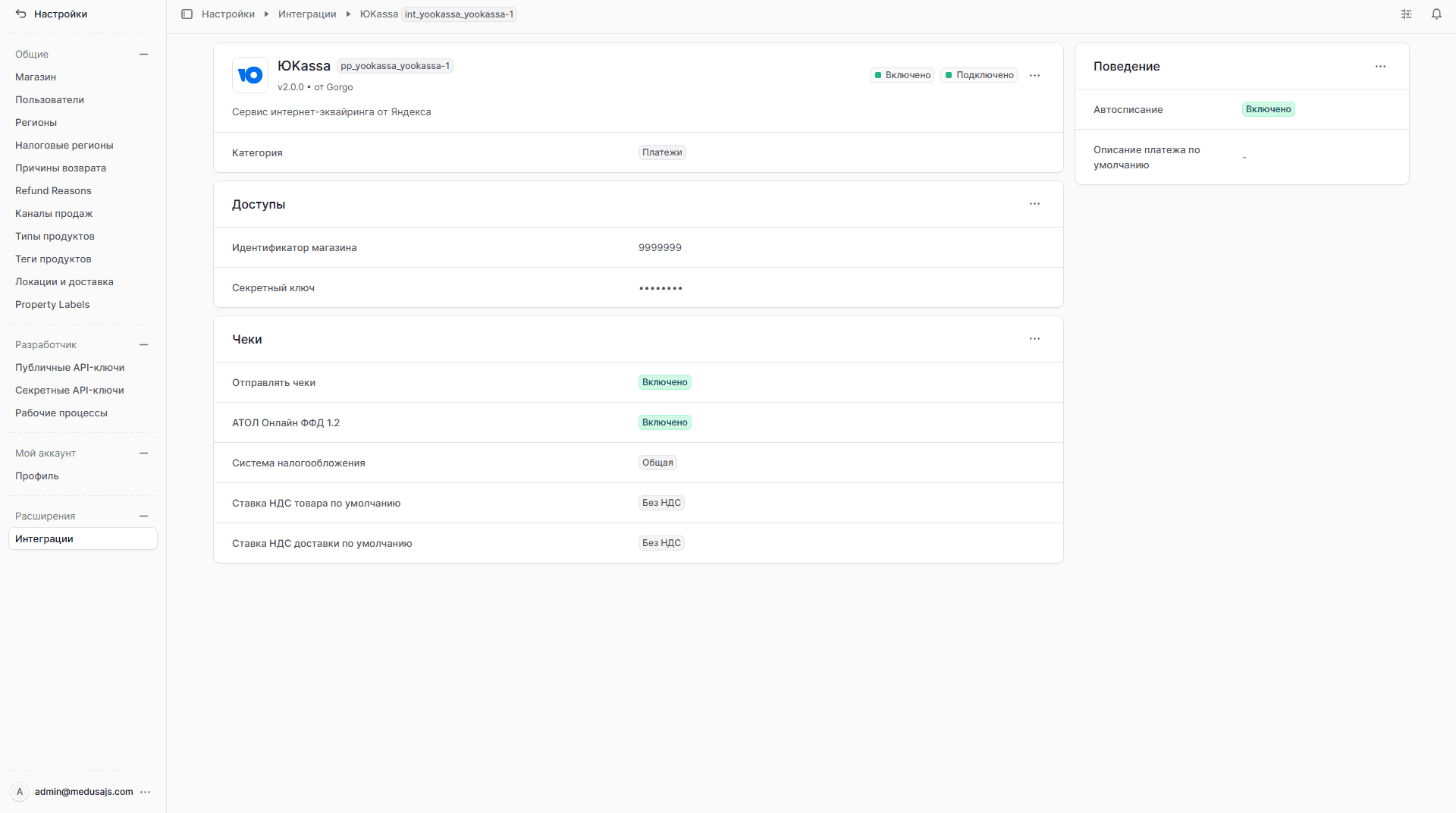
Task: Click the Автосписание Включено badge
Action: [1269, 109]
